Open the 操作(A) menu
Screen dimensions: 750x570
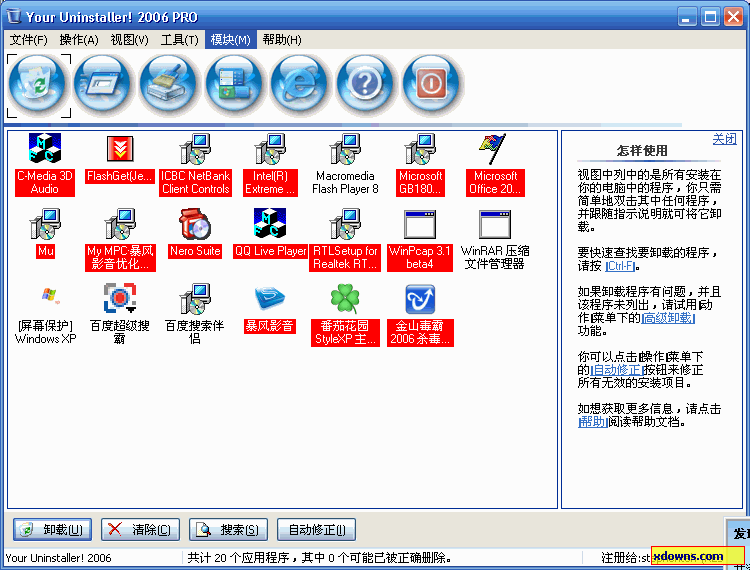[x=79, y=40]
